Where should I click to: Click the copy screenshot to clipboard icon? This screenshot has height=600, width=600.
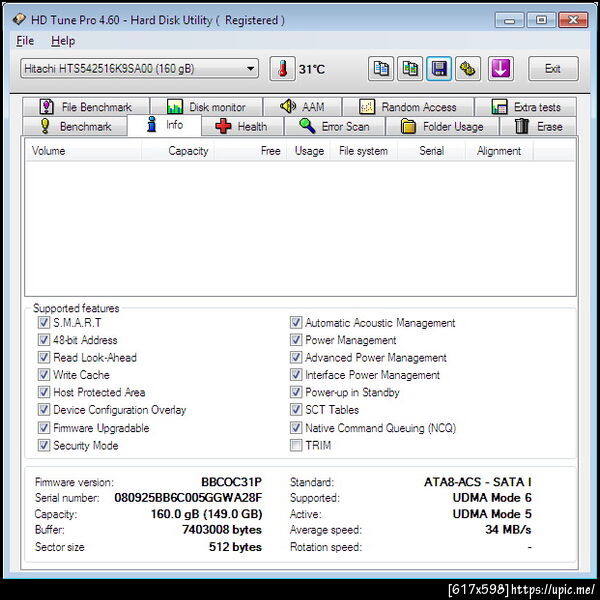(x=410, y=69)
